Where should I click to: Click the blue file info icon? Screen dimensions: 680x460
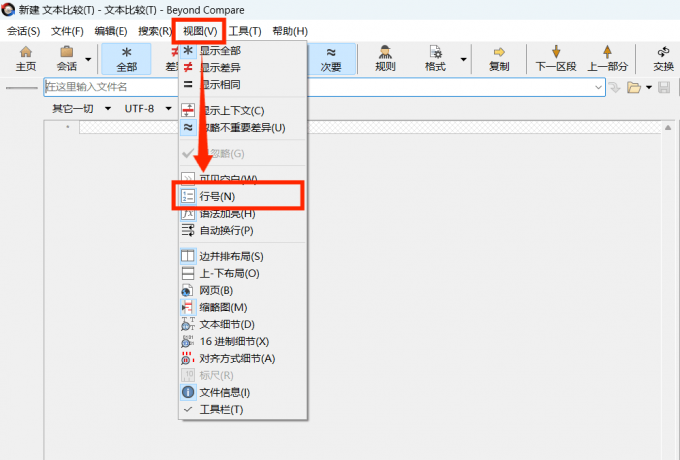[188, 392]
